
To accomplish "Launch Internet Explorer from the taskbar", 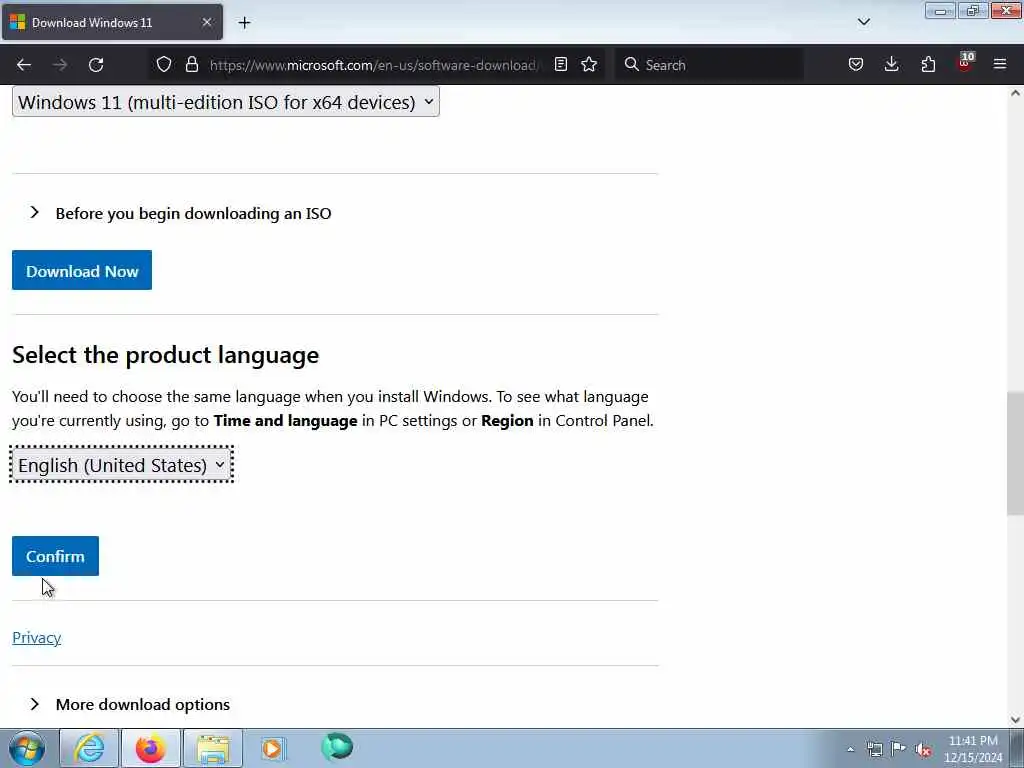I will click(89, 748).
